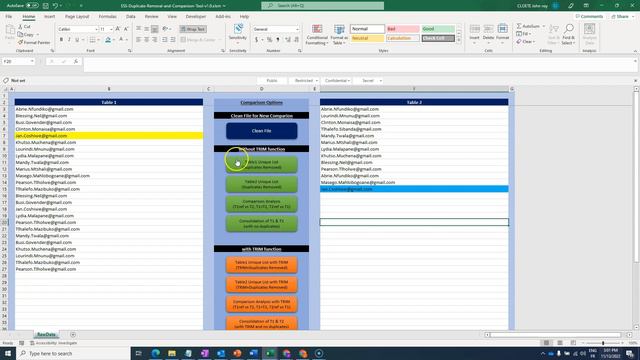Image resolution: width=640 pixels, height=360 pixels.
Task: Click the Windows Start button
Action: coord(8,353)
